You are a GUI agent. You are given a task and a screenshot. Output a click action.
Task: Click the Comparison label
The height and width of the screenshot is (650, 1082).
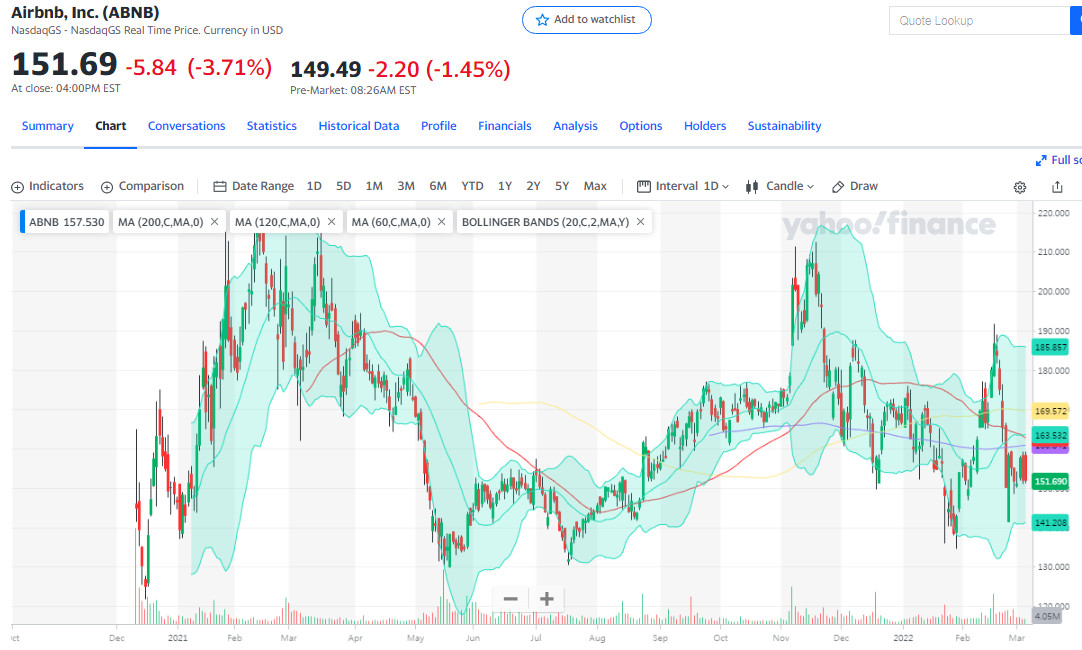tap(151, 186)
